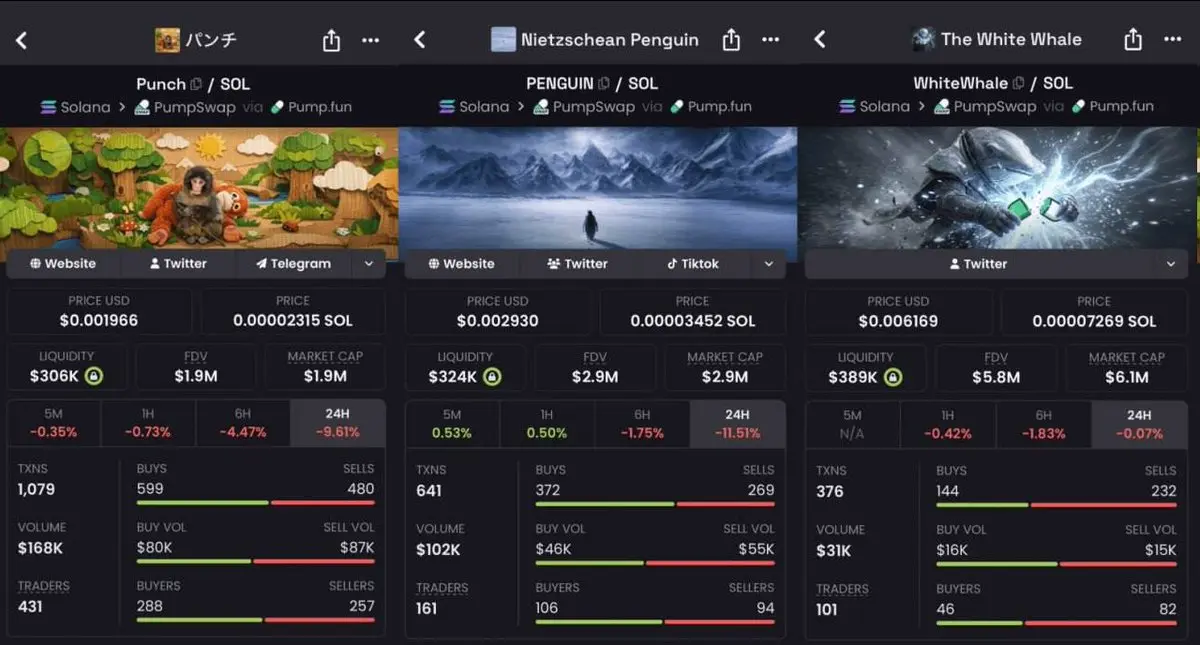Open more options for Nietzschean Penguin
The image size is (1200, 645).
[770, 40]
